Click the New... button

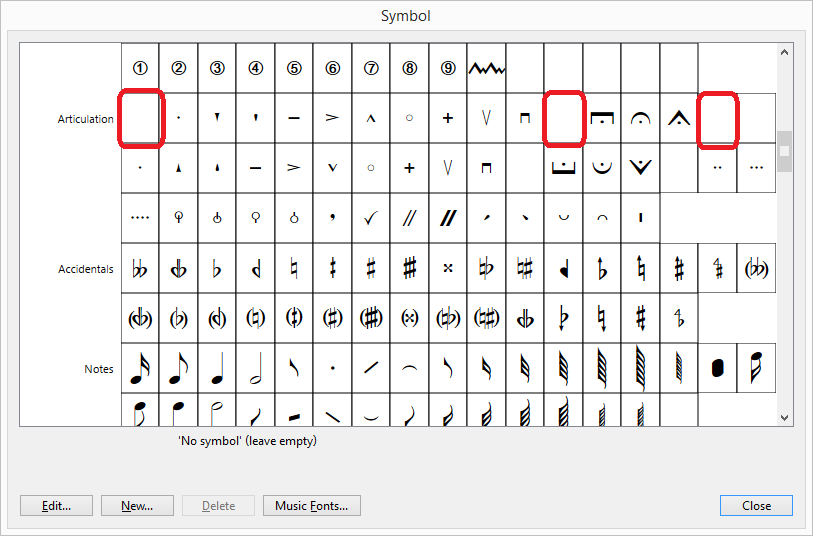coord(137,505)
